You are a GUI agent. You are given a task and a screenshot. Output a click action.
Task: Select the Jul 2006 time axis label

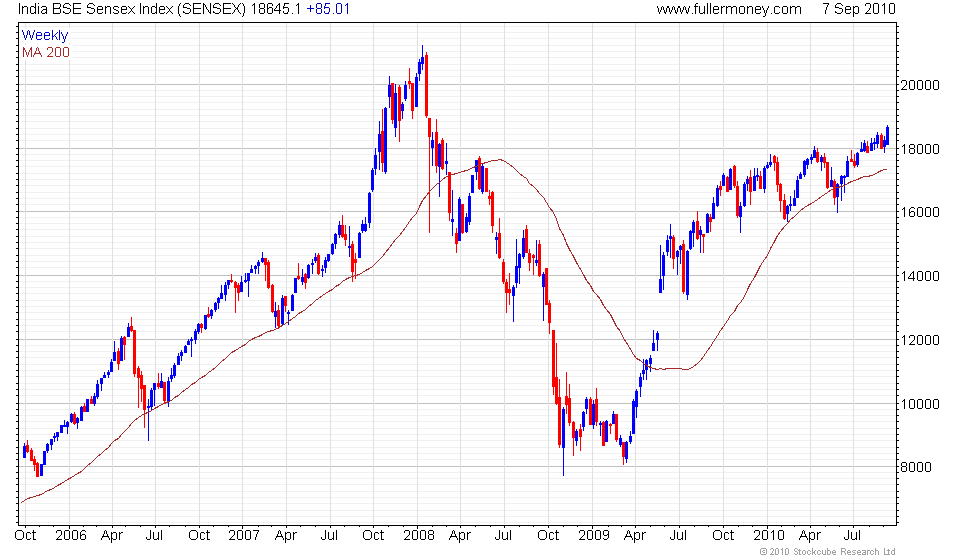coord(154,535)
